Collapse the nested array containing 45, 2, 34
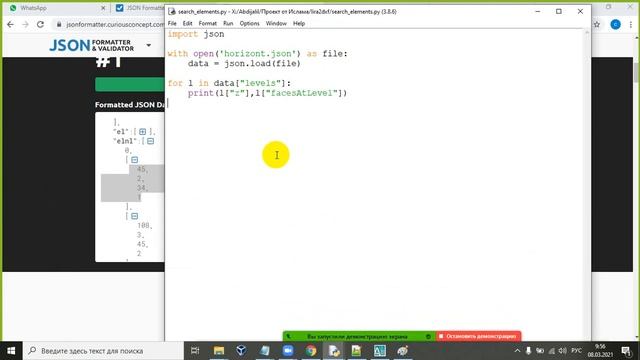 click(x=135, y=160)
